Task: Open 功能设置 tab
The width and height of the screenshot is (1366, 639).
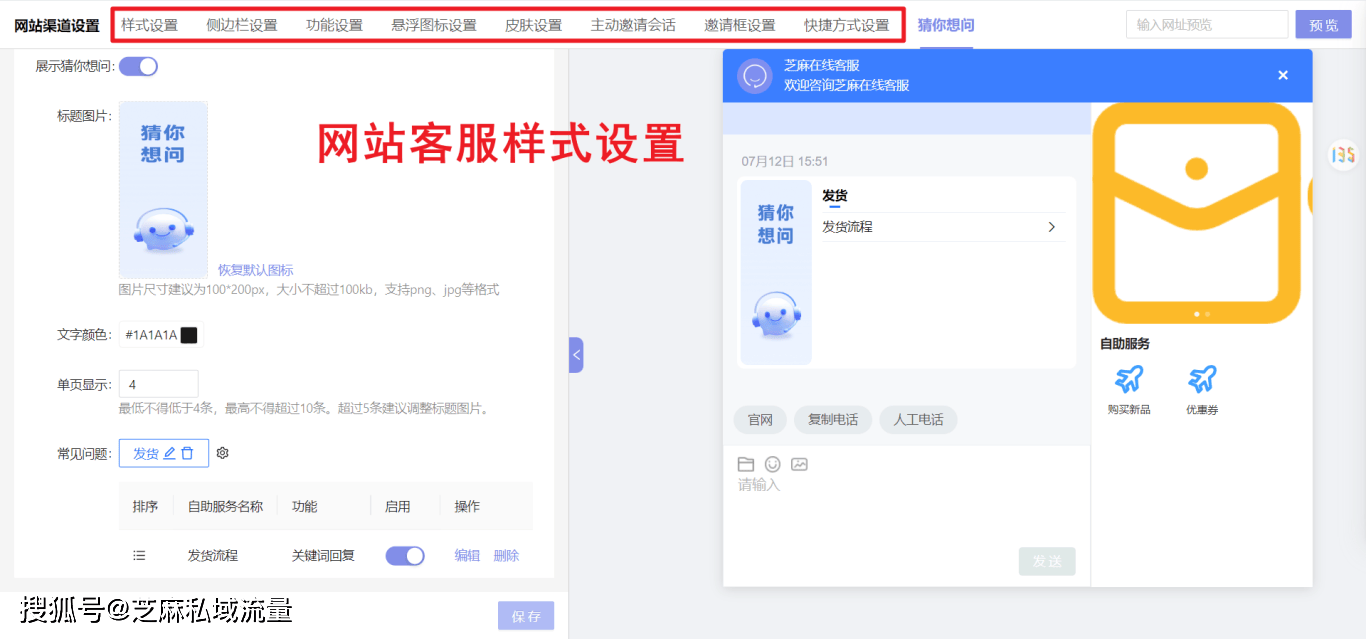Action: click(x=334, y=26)
